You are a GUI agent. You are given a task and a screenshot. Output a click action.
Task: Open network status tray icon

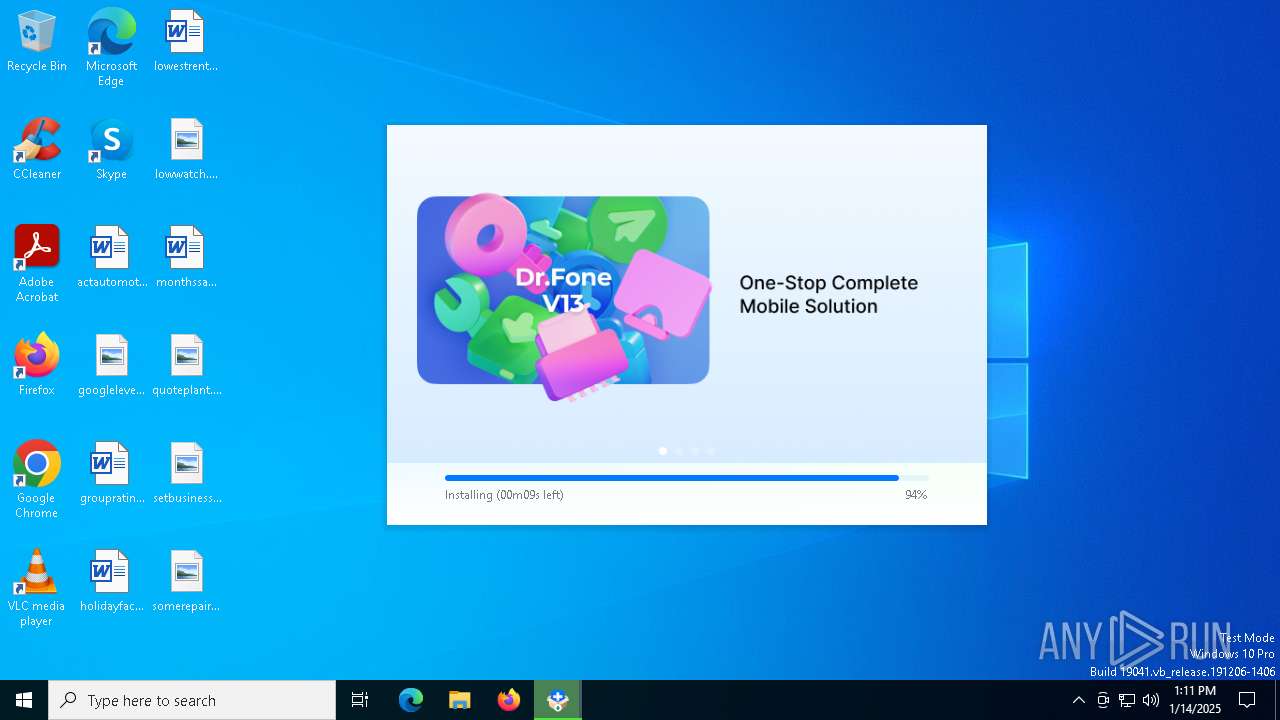[1127, 700]
